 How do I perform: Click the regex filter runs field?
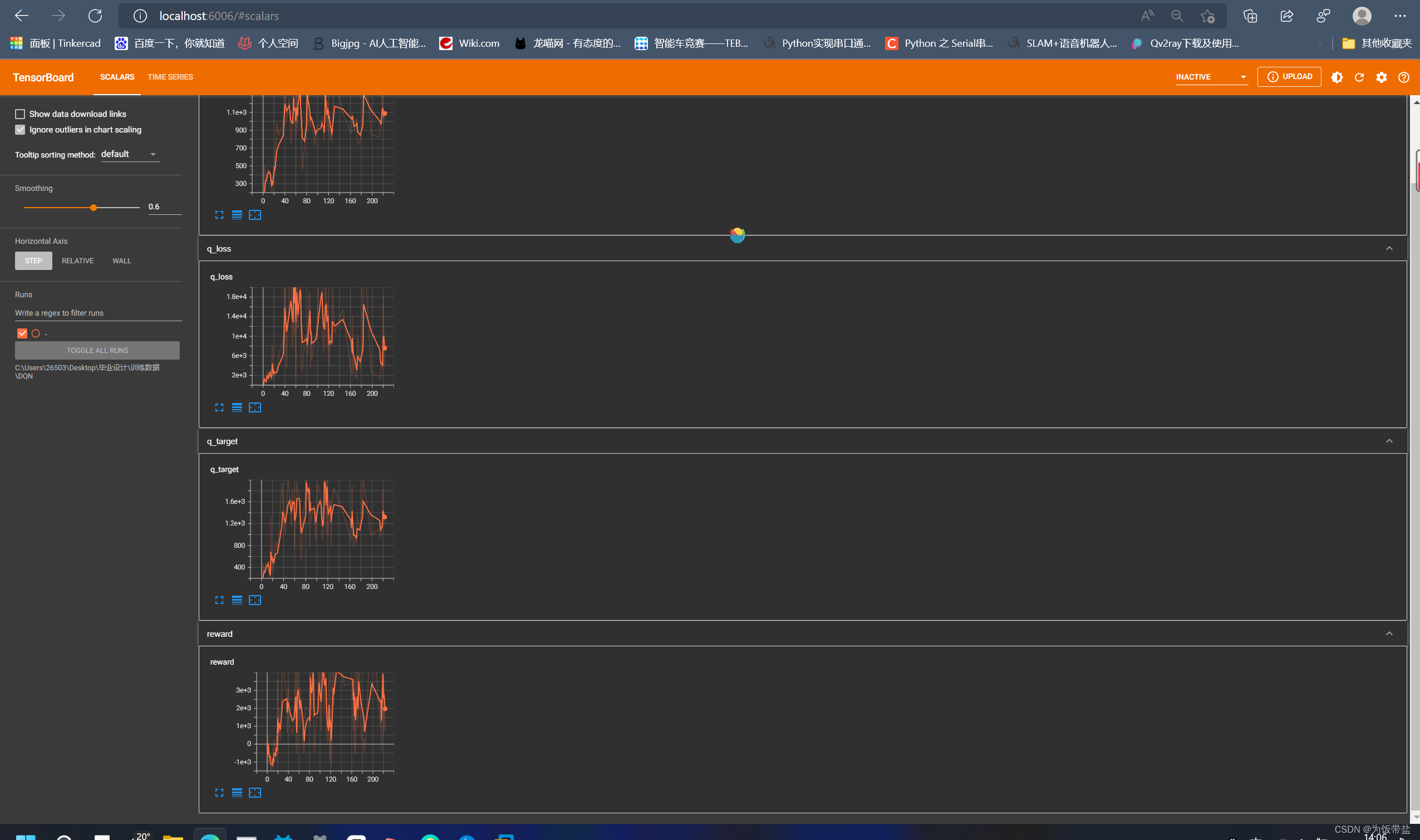97,313
